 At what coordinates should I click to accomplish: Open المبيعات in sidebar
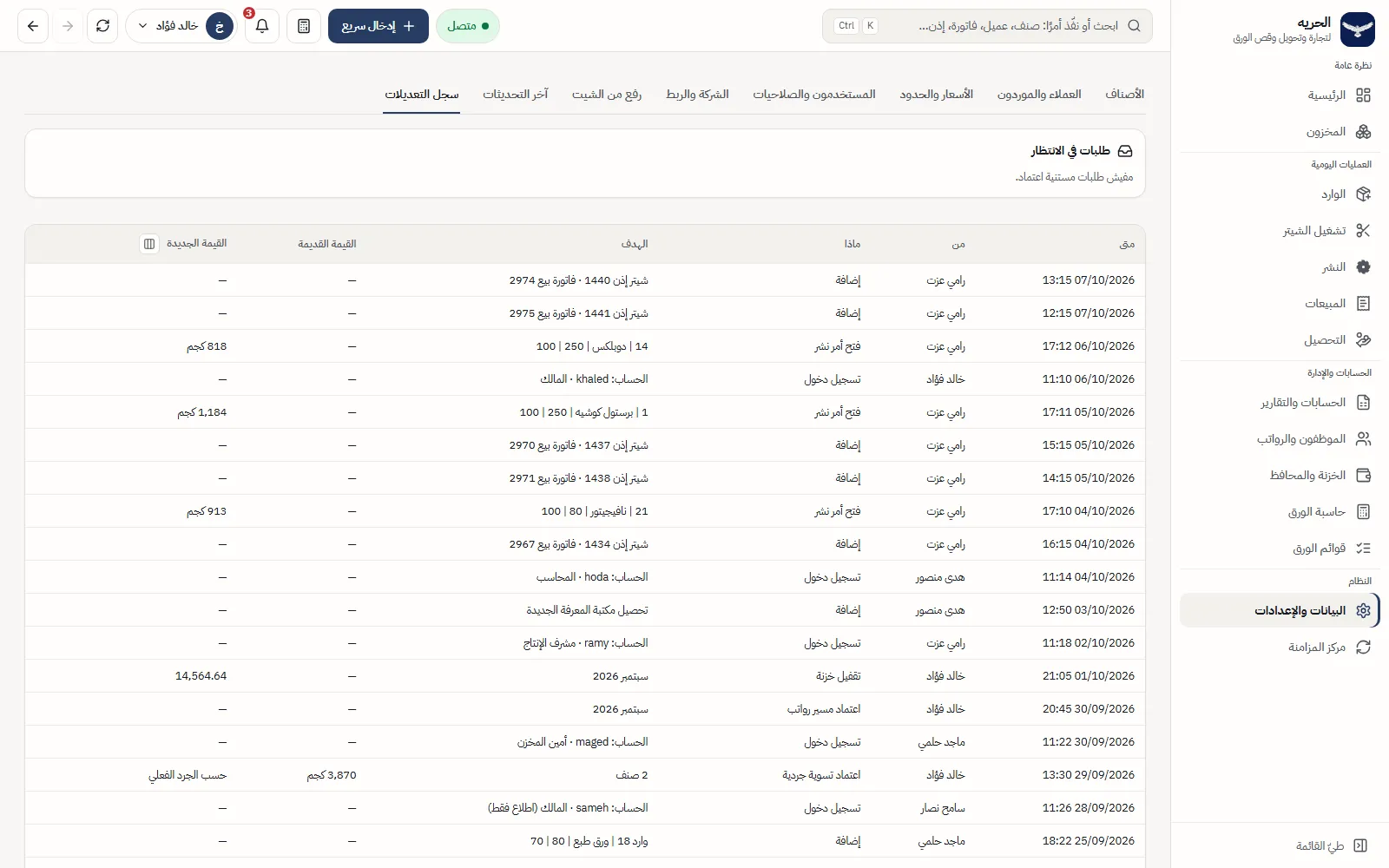pos(1280,304)
